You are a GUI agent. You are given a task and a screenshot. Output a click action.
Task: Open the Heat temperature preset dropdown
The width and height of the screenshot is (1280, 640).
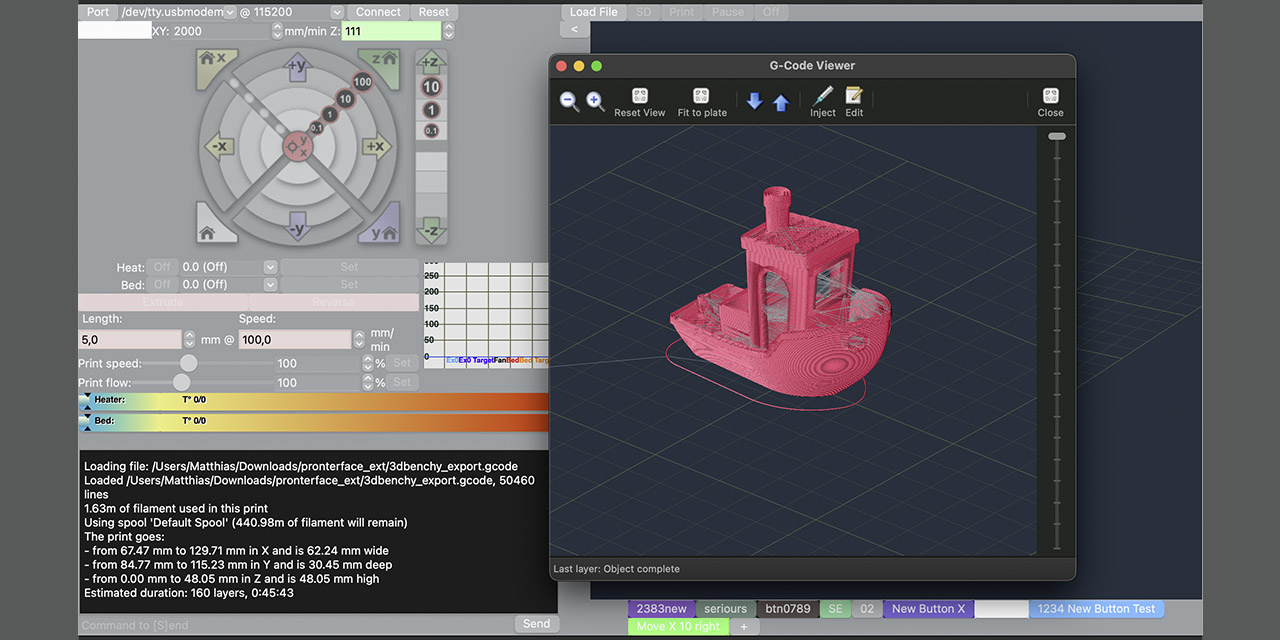[270, 267]
